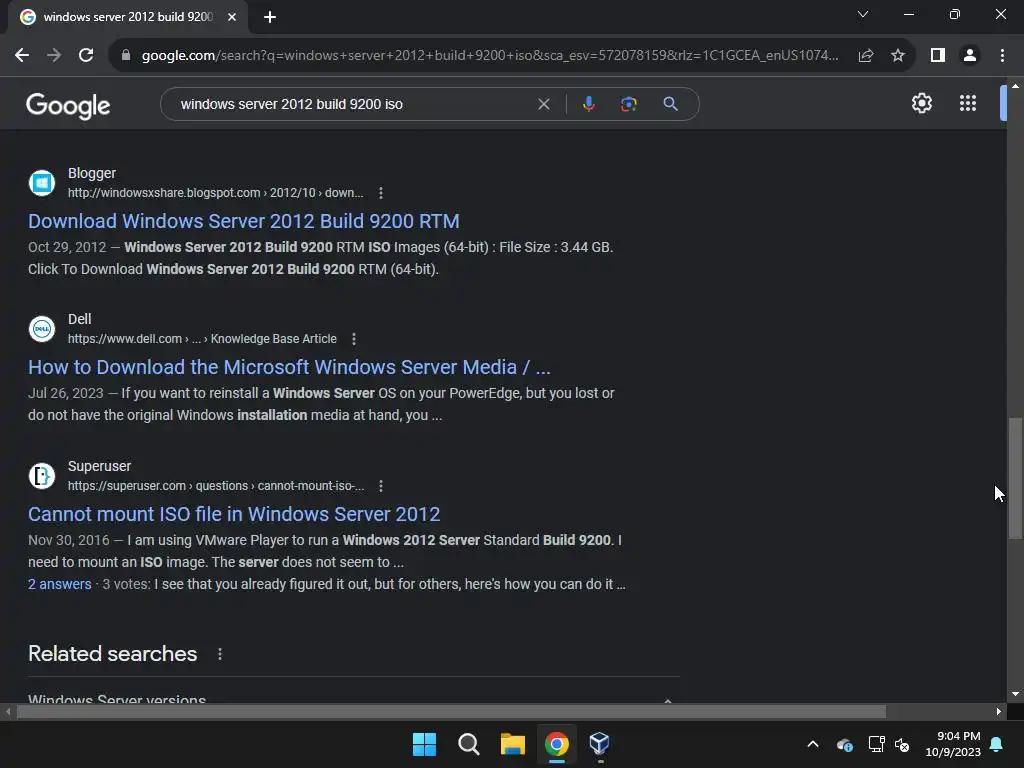The image size is (1024, 768).
Task: Open the windowsxshare.blogspot.com URL line
Action: (216, 193)
